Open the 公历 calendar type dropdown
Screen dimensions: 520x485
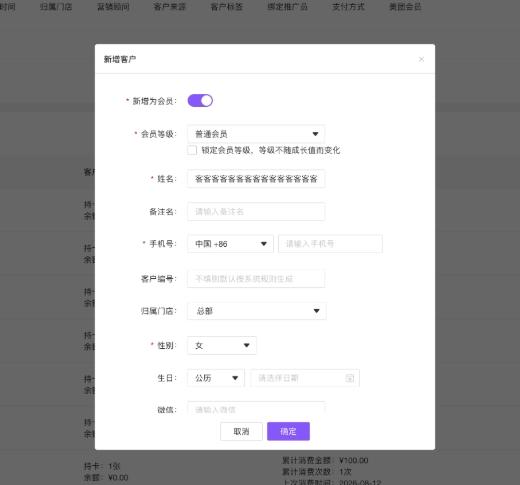pyautogui.click(x=216, y=378)
